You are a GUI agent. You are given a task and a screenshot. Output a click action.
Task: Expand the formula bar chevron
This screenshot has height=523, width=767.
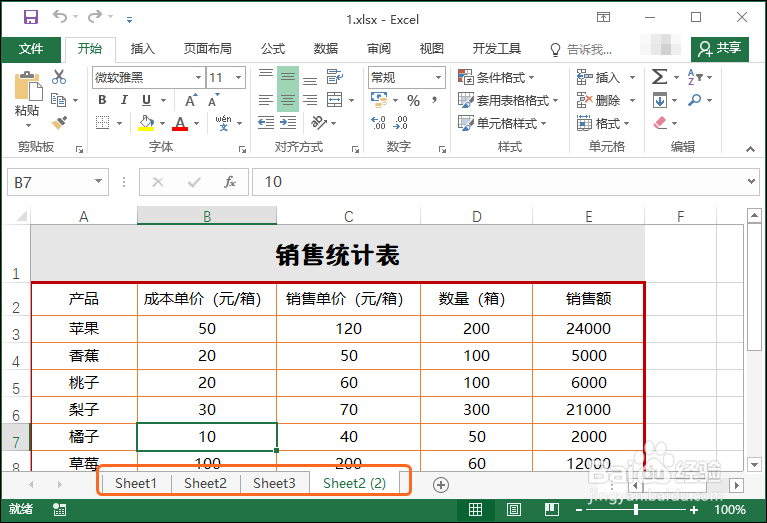(x=751, y=182)
